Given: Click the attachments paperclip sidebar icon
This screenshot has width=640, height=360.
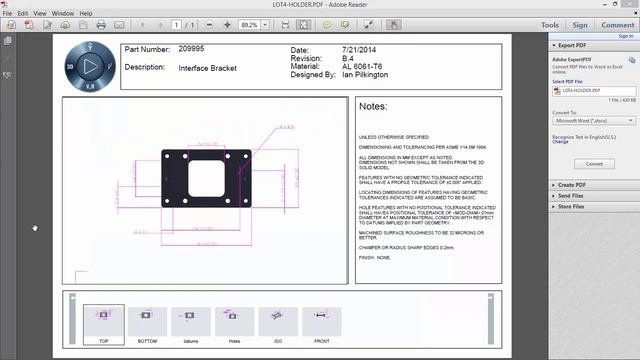Looking at the screenshot, I should click(x=7, y=58).
